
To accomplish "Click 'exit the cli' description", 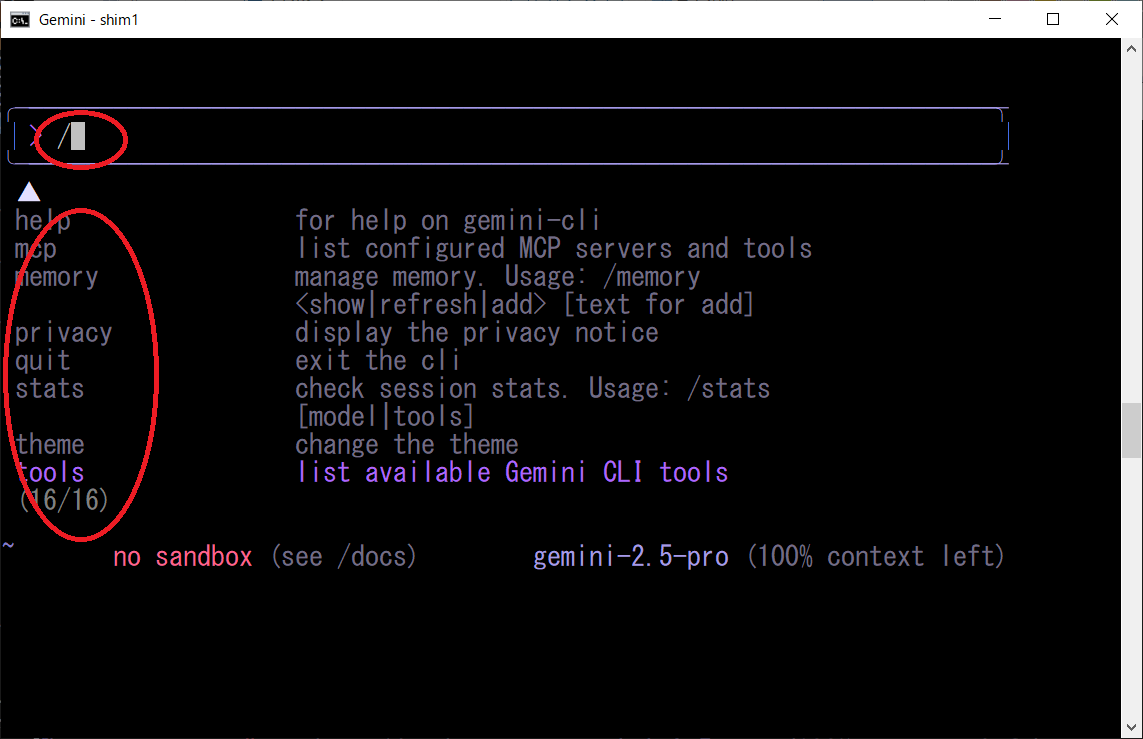I will [x=377, y=361].
